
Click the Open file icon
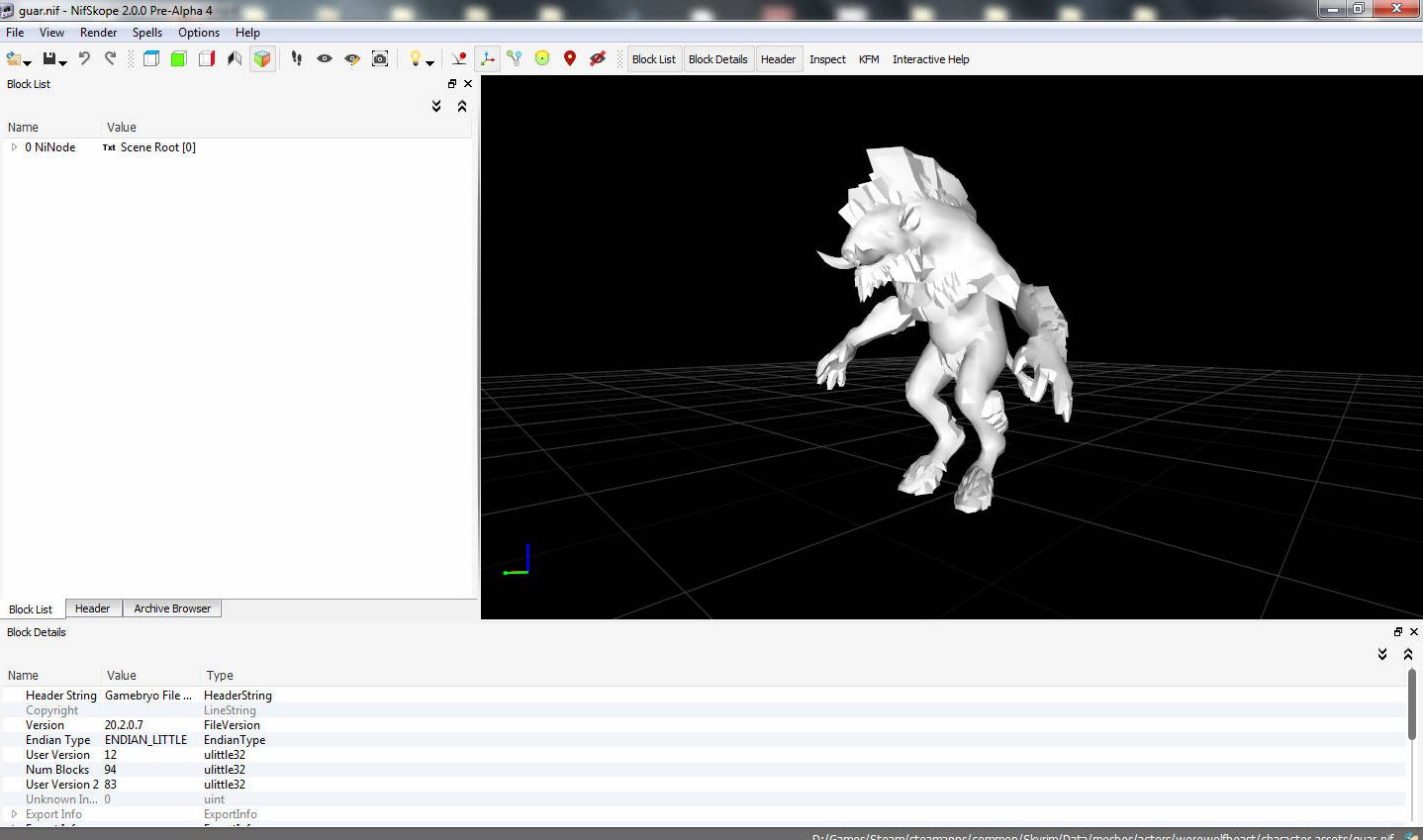[x=13, y=59]
